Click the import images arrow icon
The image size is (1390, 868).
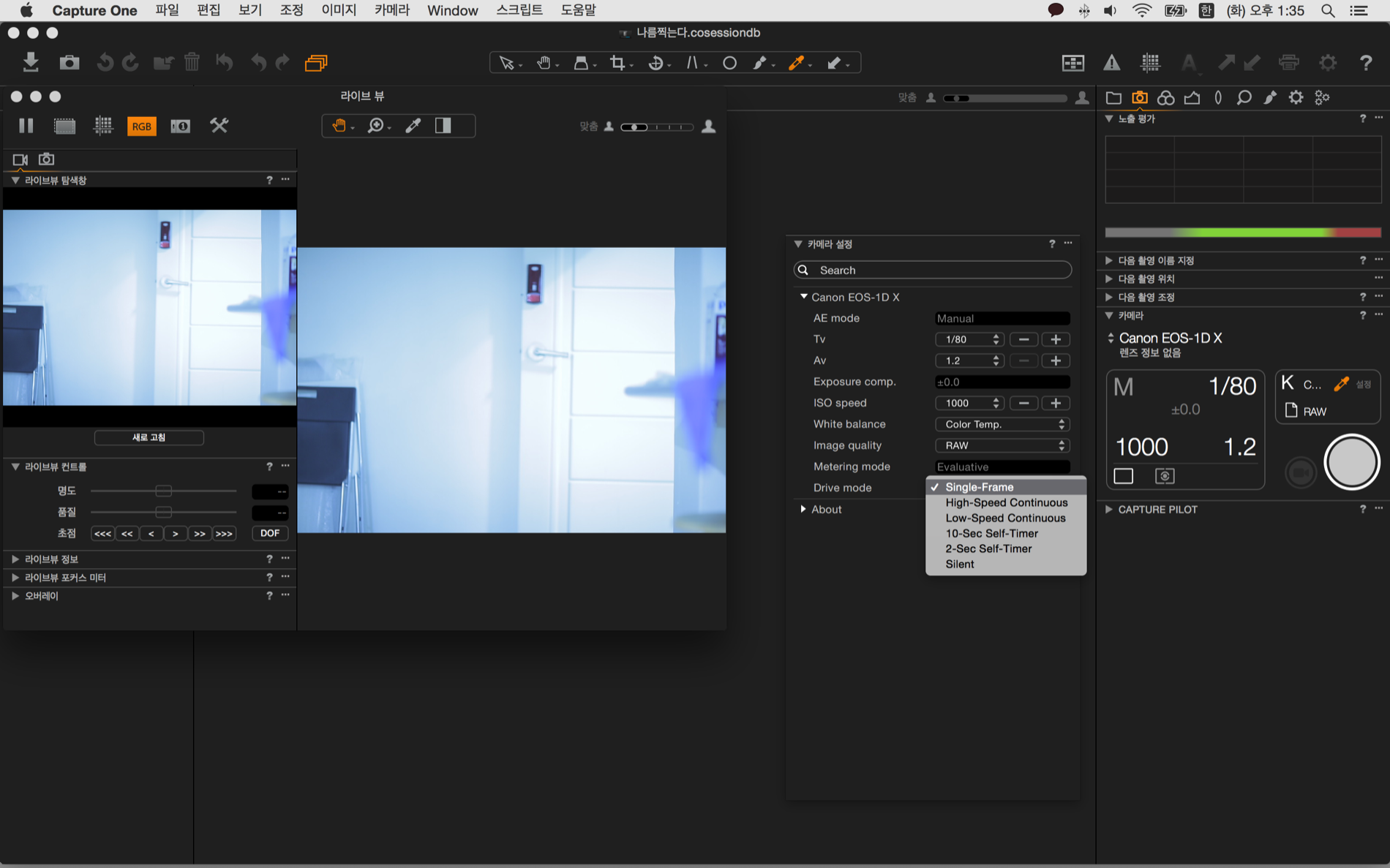31,62
